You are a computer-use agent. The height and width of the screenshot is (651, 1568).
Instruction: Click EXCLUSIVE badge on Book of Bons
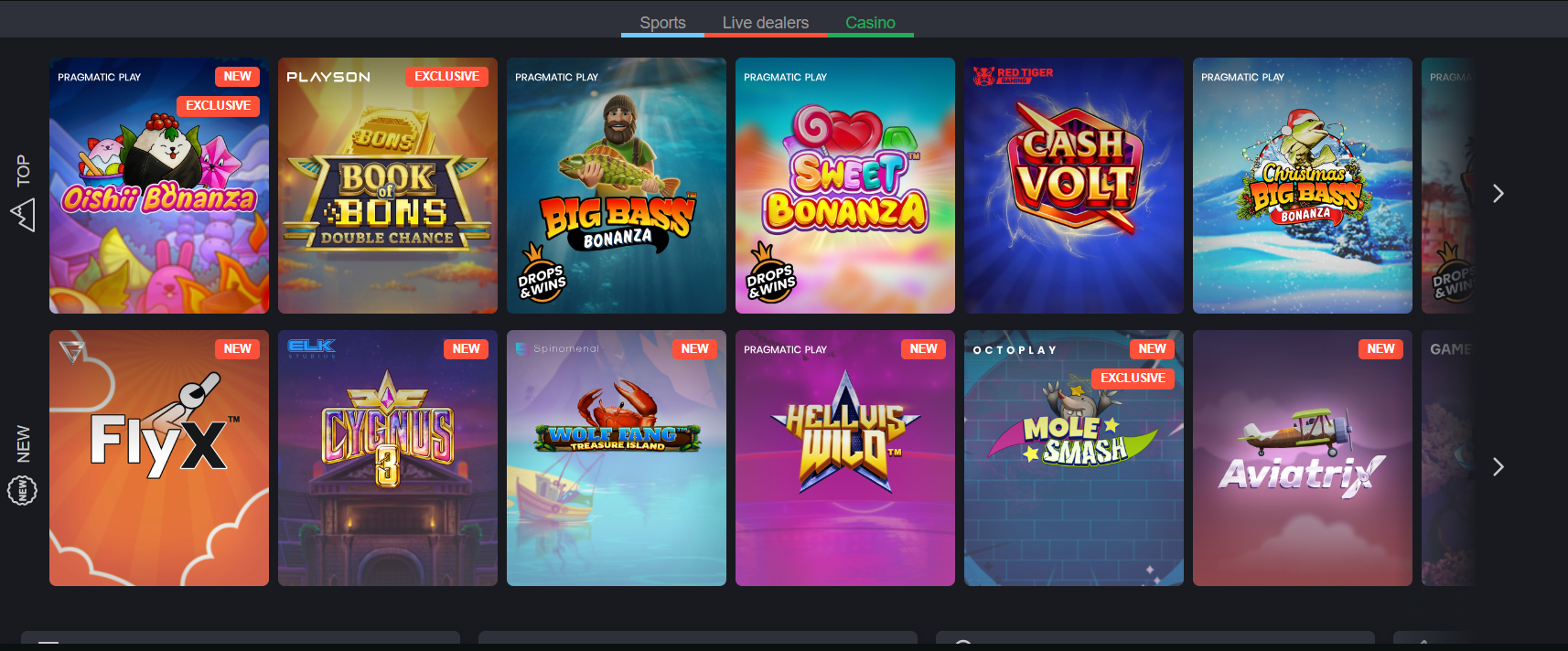tap(446, 77)
